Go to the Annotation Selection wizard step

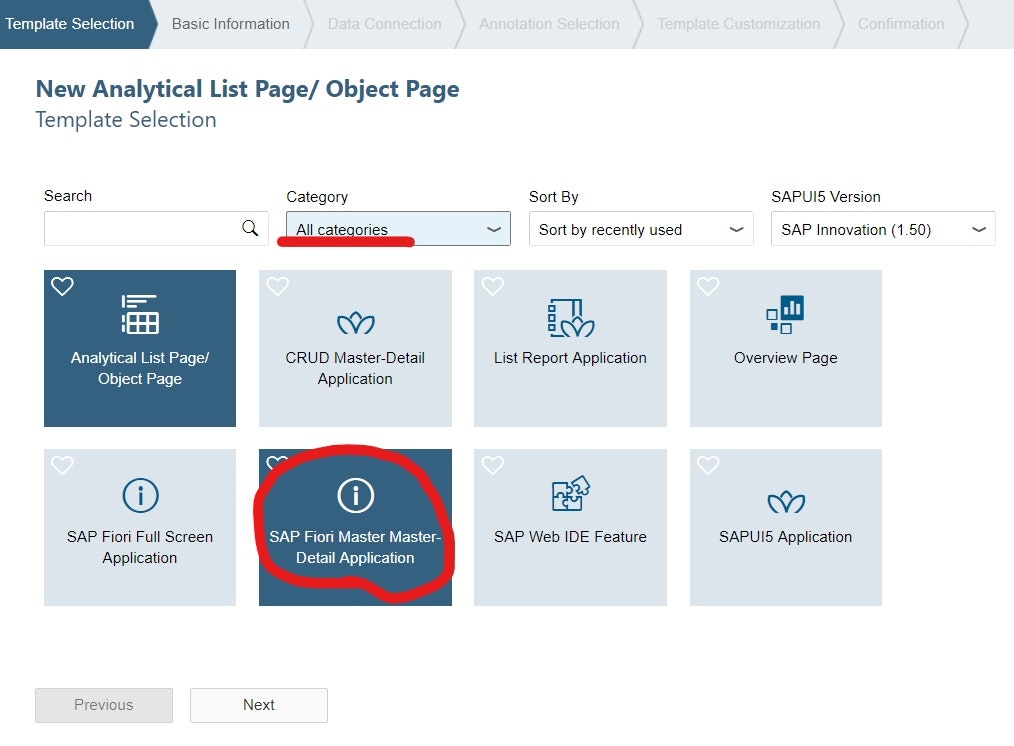549,24
